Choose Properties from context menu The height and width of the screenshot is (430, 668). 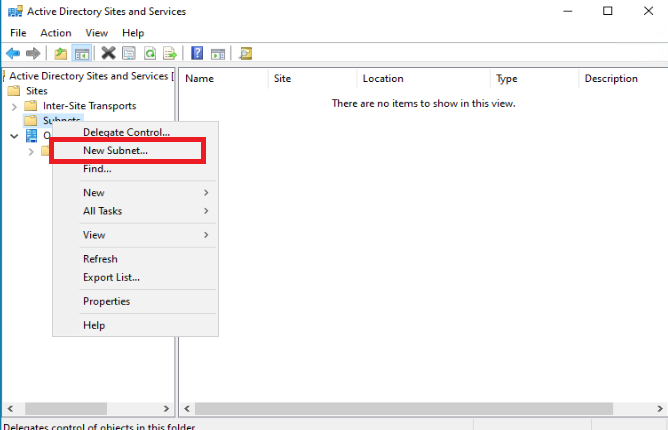[107, 301]
